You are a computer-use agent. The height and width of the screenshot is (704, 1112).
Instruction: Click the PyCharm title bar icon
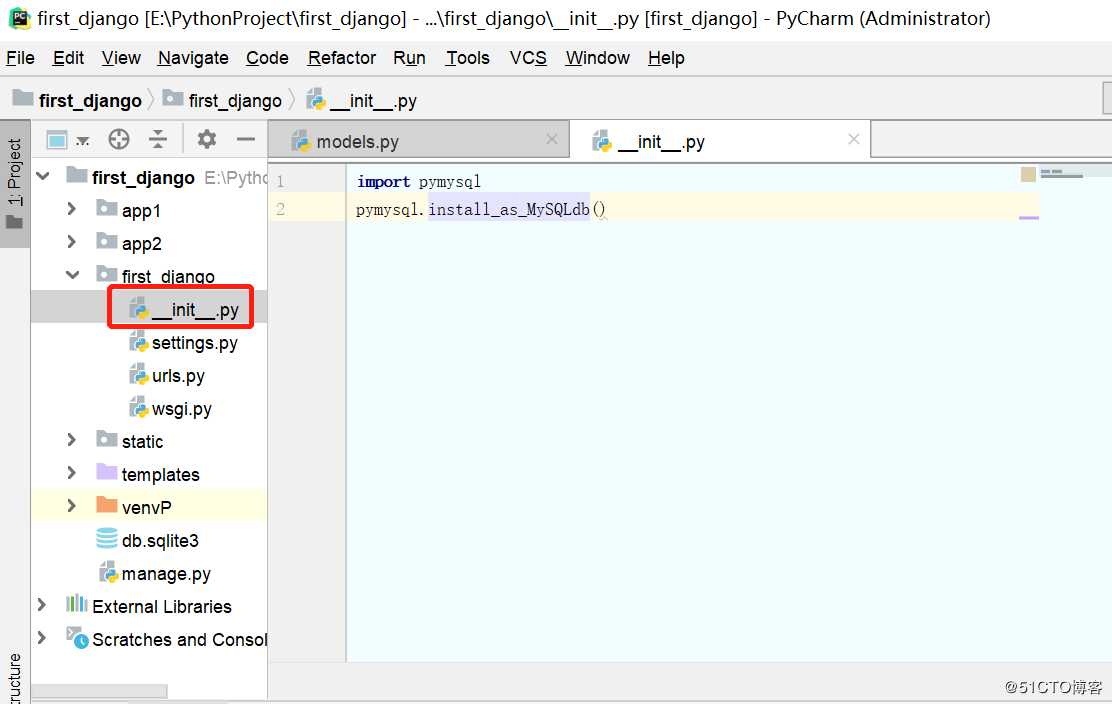19,18
